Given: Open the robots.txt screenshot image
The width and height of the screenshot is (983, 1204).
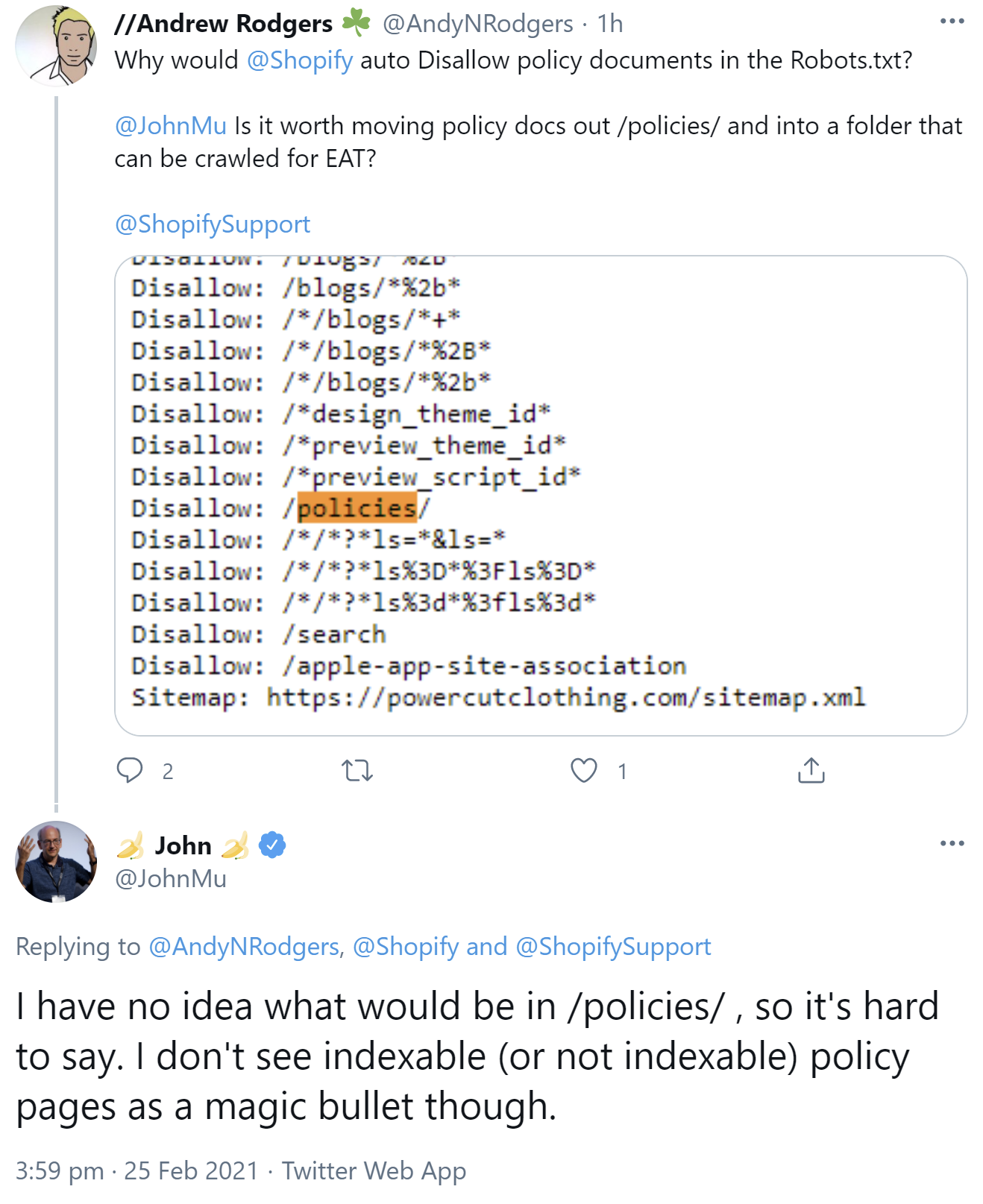Looking at the screenshot, I should (541, 496).
